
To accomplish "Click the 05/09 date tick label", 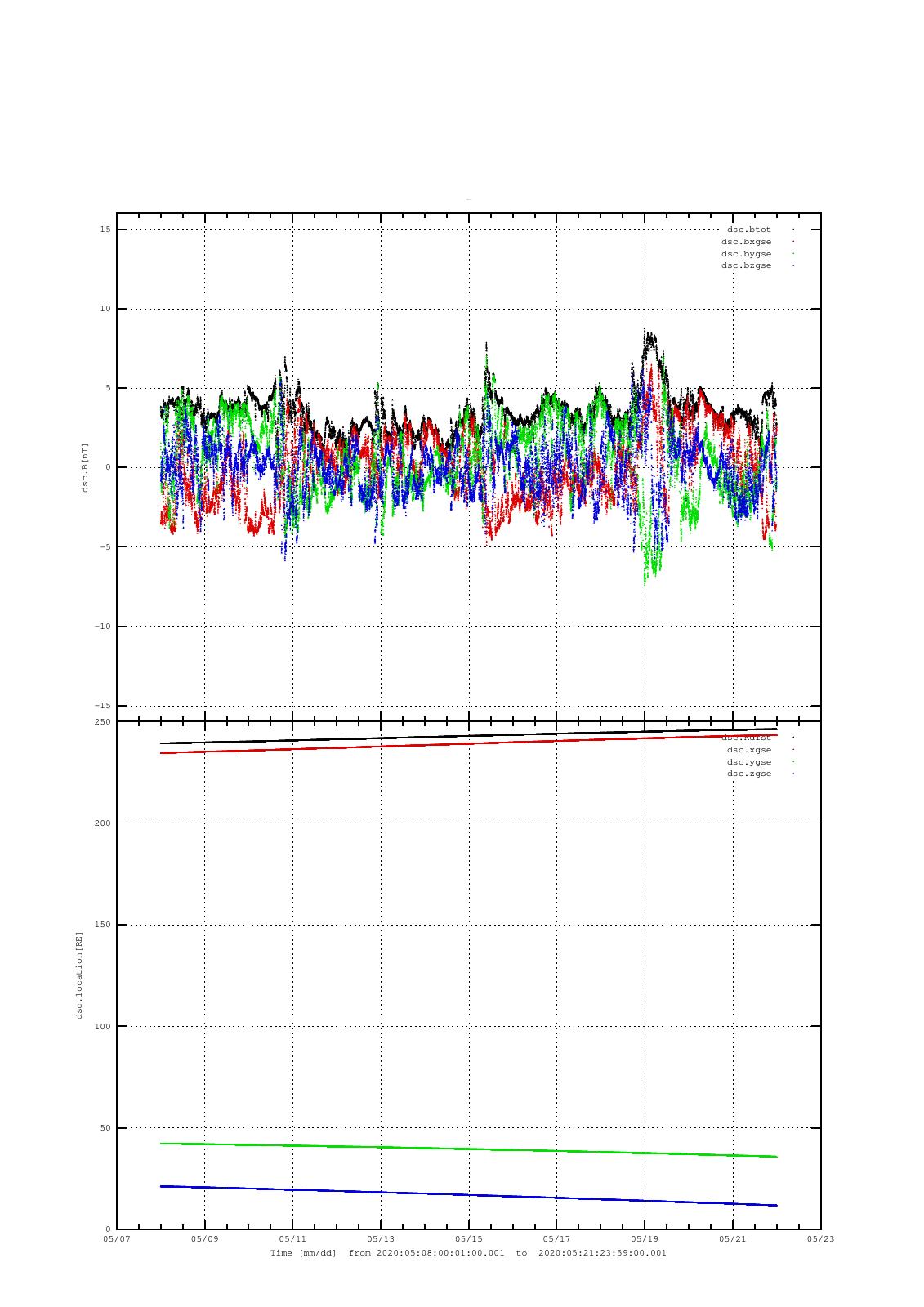I will (x=204, y=1238).
